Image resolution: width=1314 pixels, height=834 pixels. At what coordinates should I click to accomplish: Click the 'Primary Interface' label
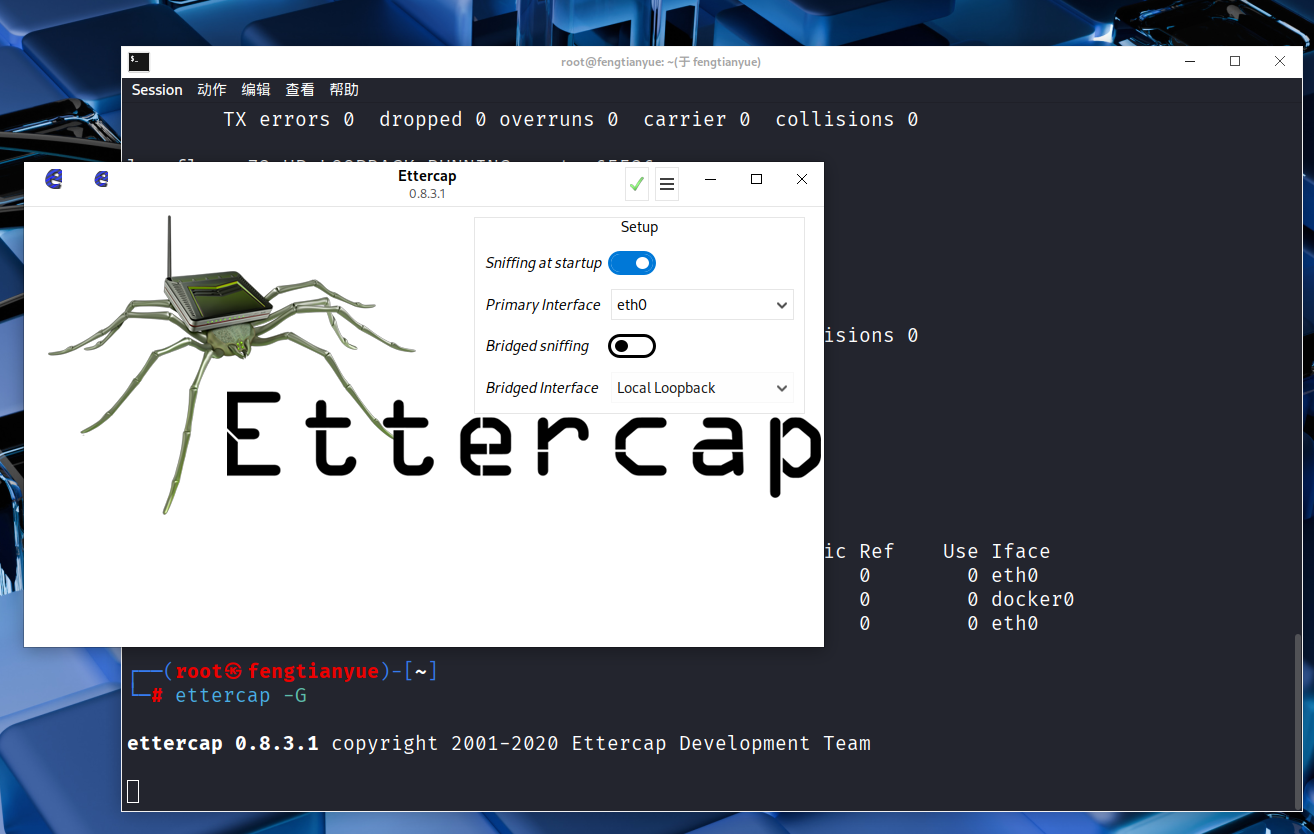click(543, 305)
